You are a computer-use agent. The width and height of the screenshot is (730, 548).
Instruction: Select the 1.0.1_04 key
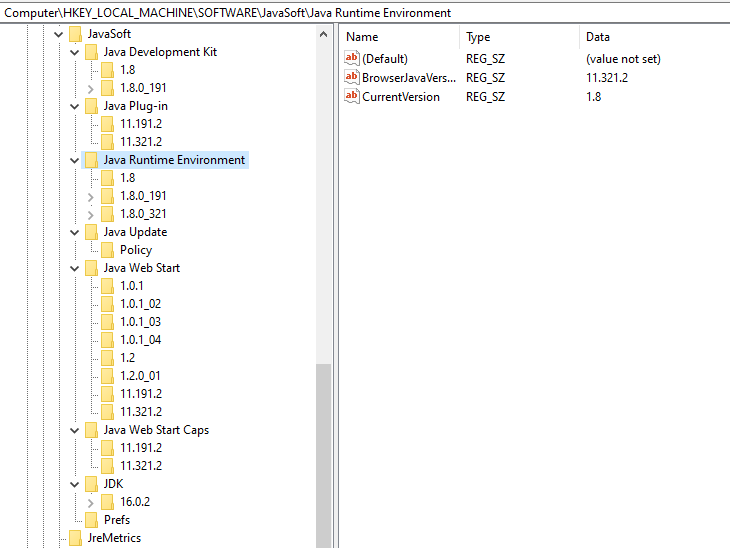click(x=141, y=340)
